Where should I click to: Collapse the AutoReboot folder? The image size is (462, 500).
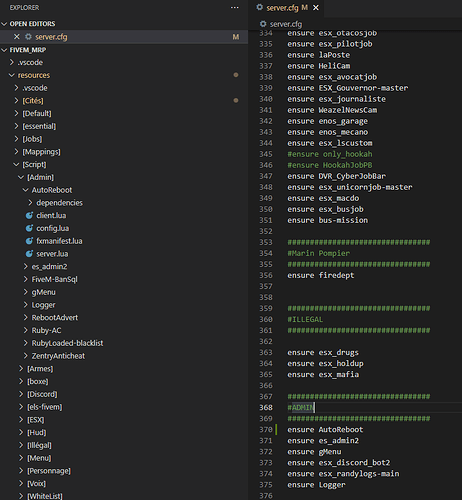pos(26,190)
